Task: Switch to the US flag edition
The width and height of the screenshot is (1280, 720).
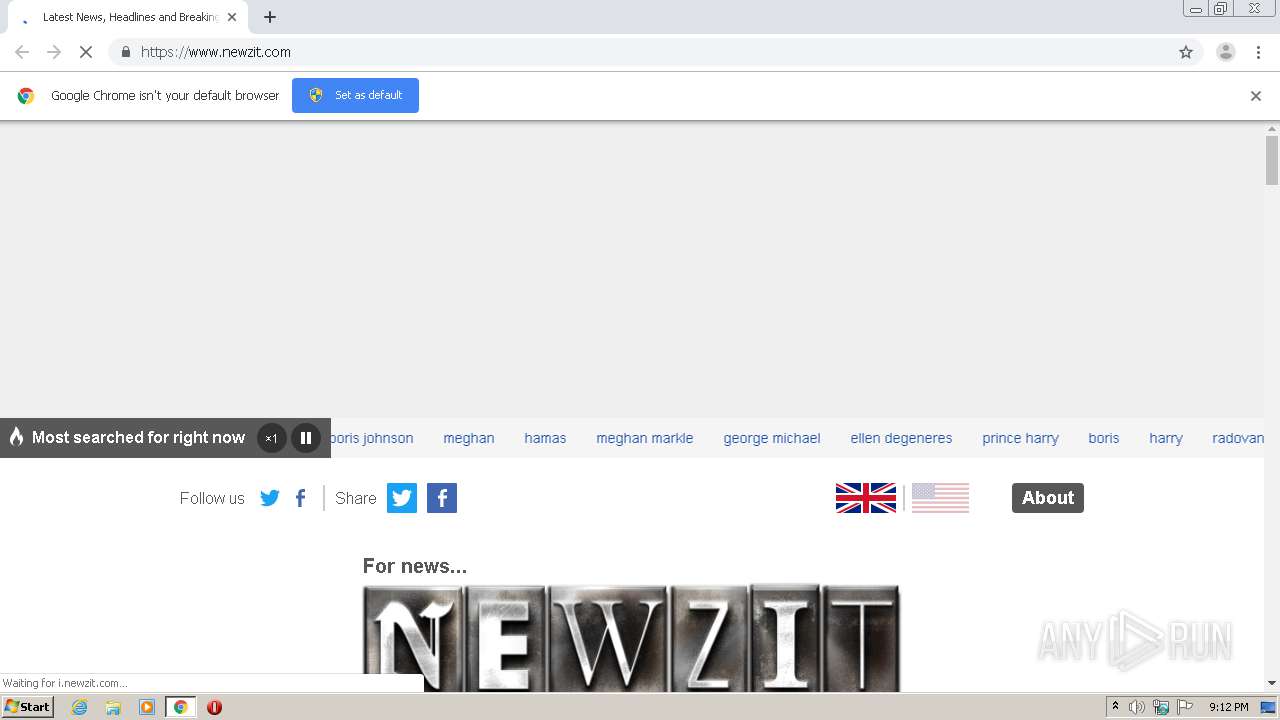Action: click(940, 498)
